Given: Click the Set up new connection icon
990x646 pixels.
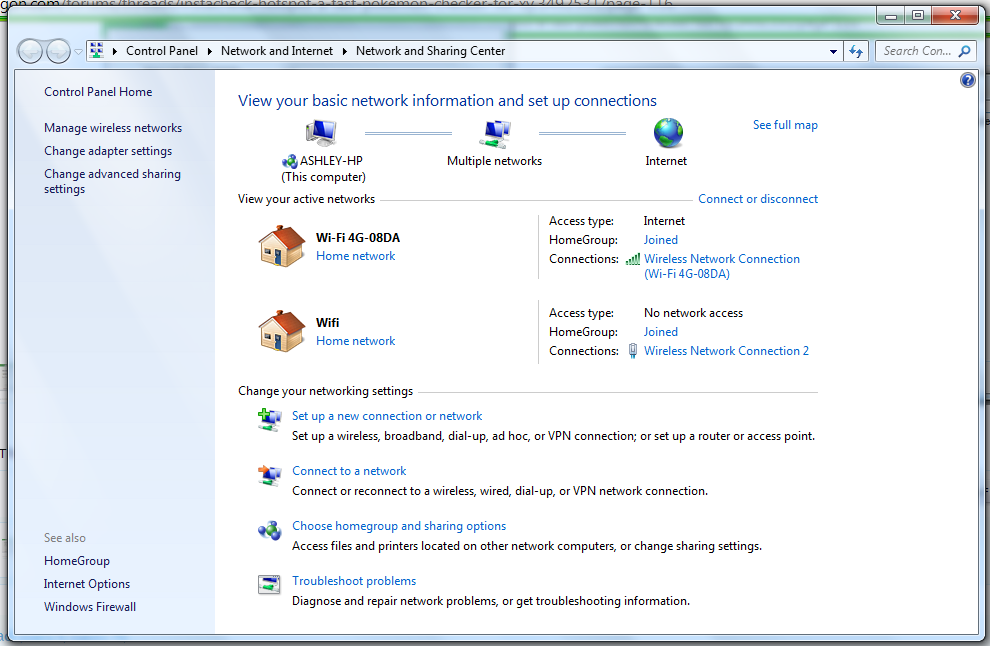Looking at the screenshot, I should 269,421.
